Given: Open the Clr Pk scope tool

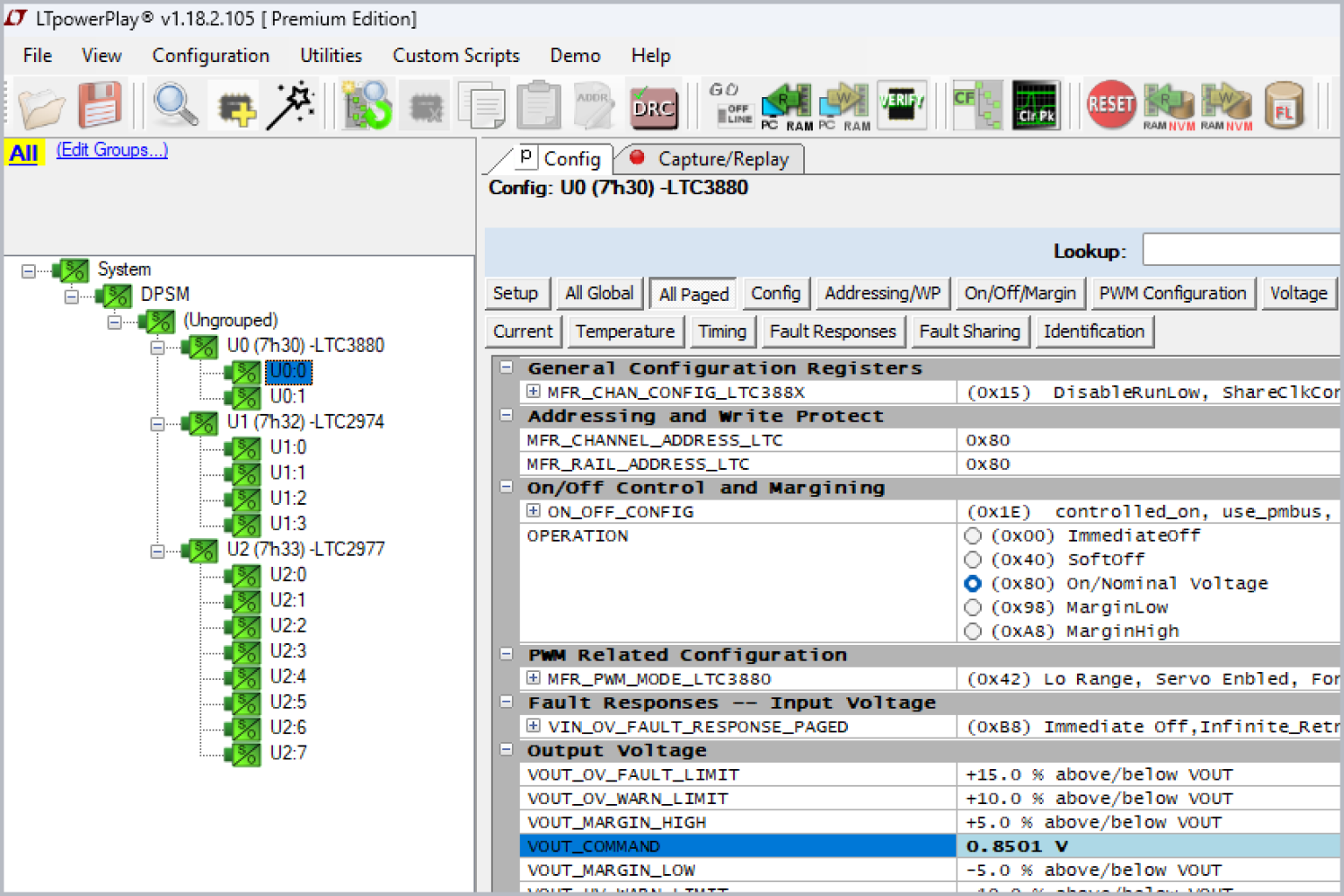Looking at the screenshot, I should tap(1035, 105).
